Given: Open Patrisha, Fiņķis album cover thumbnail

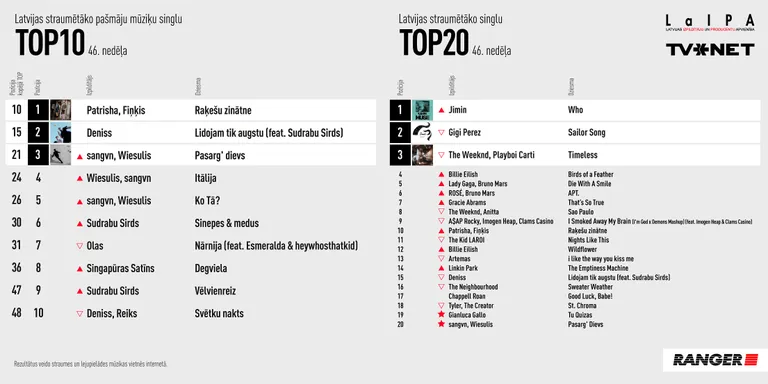Looking at the screenshot, I should click(x=61, y=110).
